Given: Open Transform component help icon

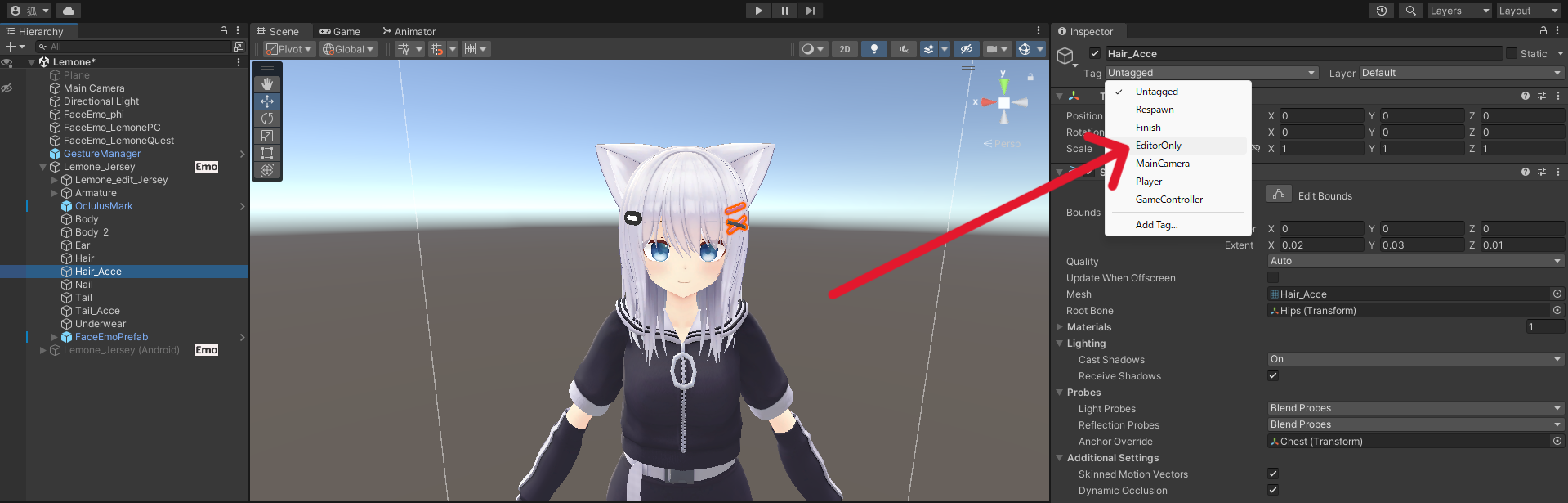Looking at the screenshot, I should click(x=1526, y=96).
